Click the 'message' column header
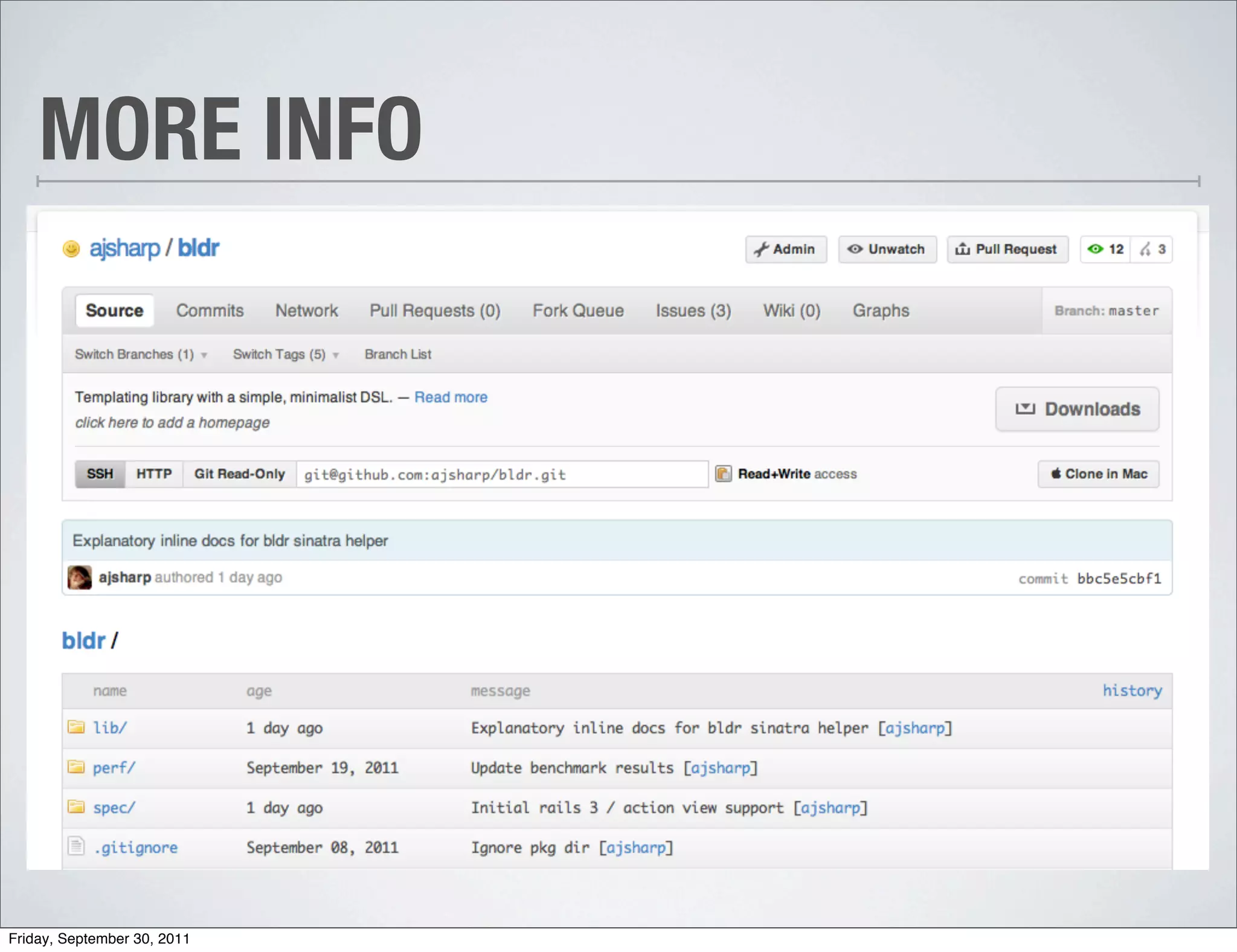The width and height of the screenshot is (1237, 952). click(x=500, y=691)
